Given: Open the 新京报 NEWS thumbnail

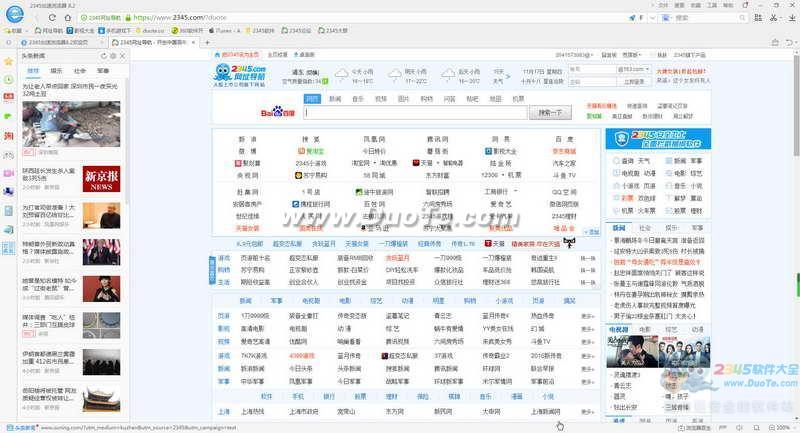Looking at the screenshot, I should (102, 179).
